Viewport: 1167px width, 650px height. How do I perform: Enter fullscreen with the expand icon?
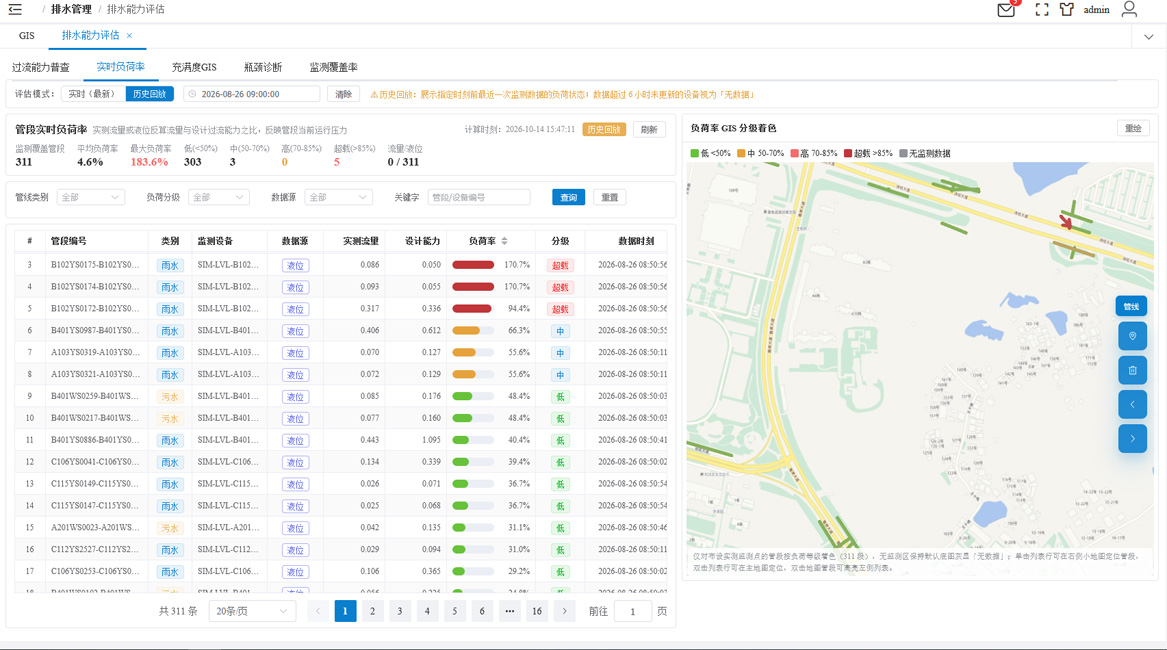tap(1042, 10)
